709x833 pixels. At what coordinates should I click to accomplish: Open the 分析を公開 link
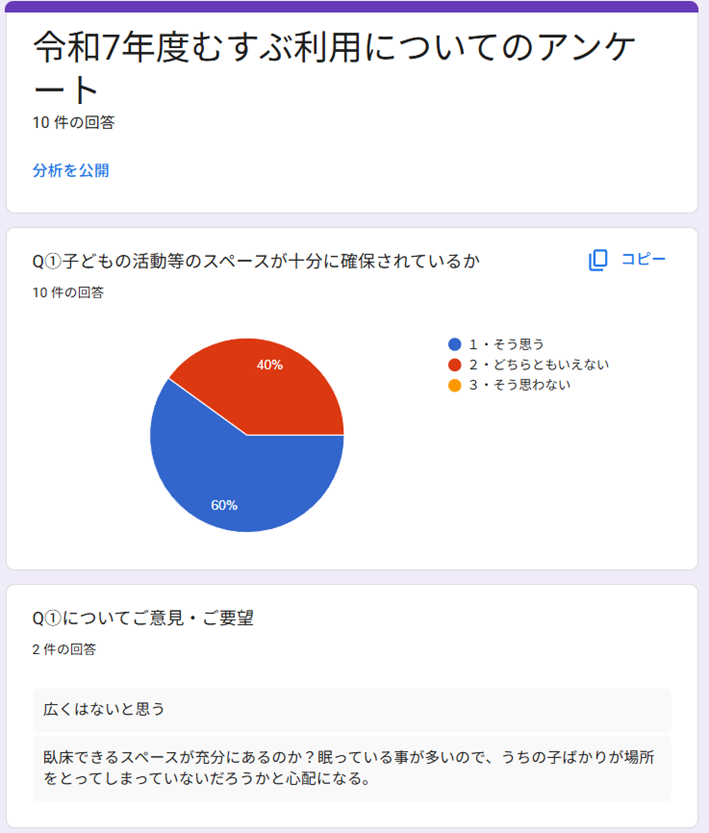tap(71, 170)
